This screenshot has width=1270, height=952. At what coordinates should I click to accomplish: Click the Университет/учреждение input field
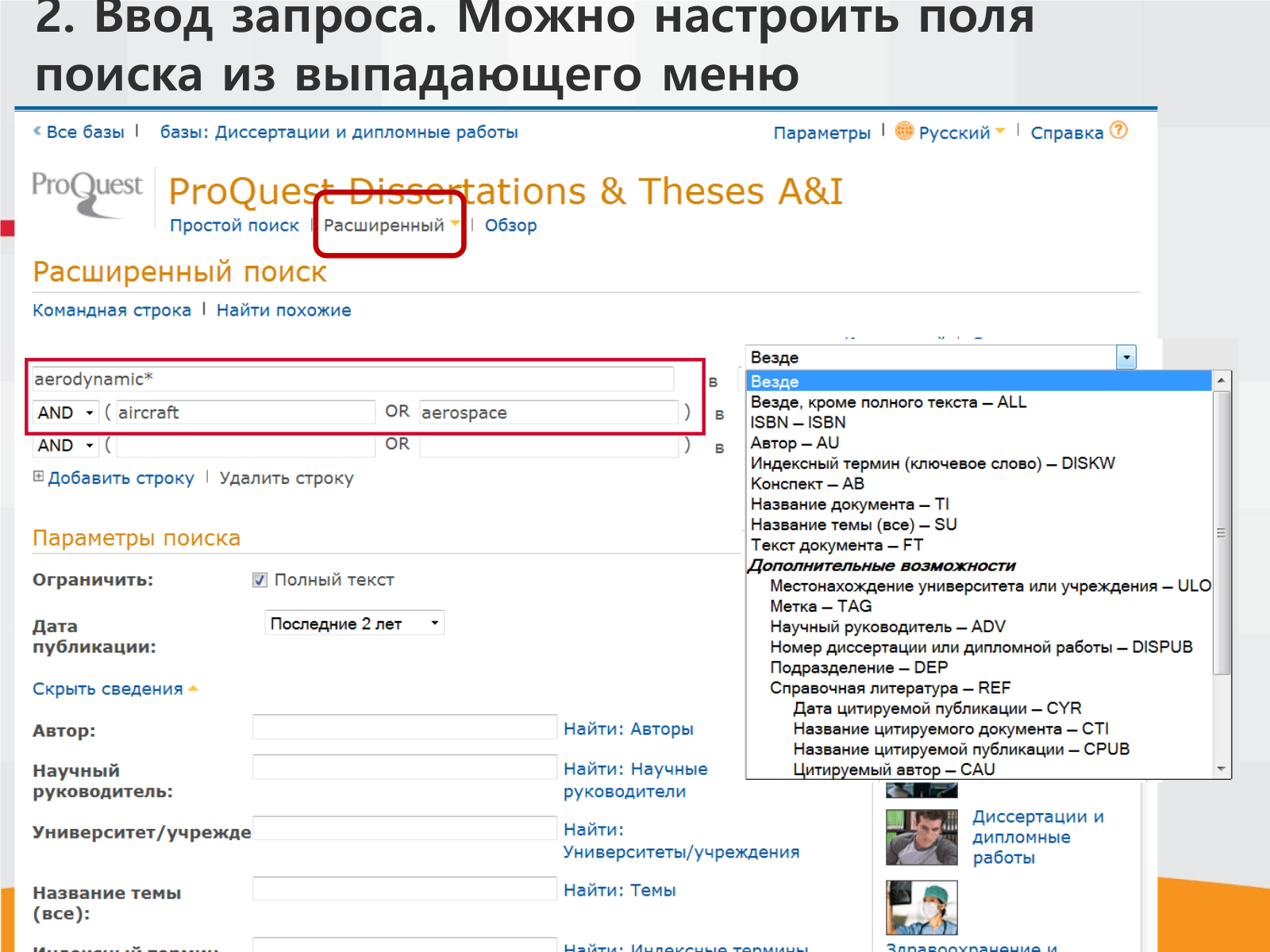(405, 828)
